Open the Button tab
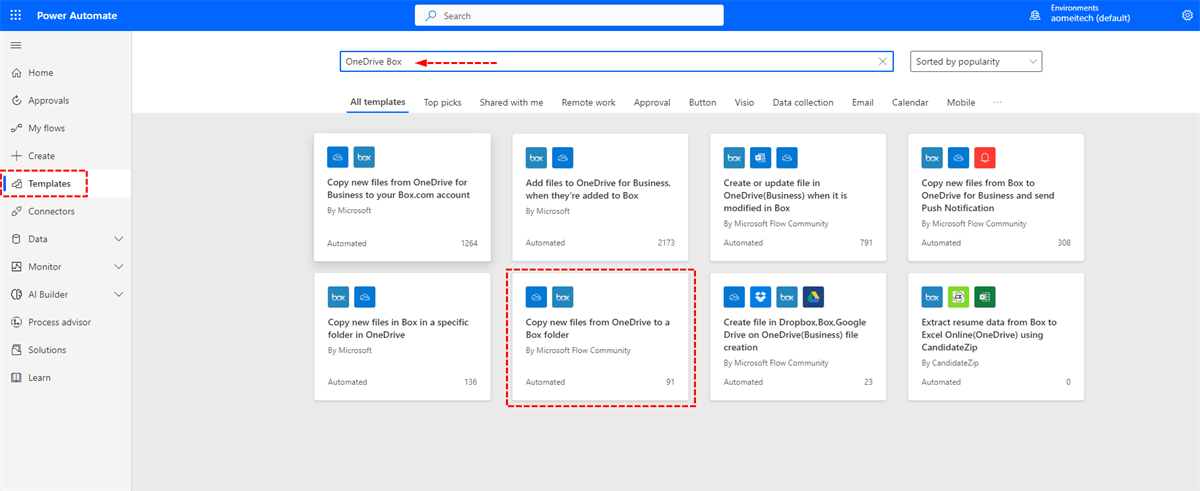Viewport: 1200px width, 491px height. [702, 102]
